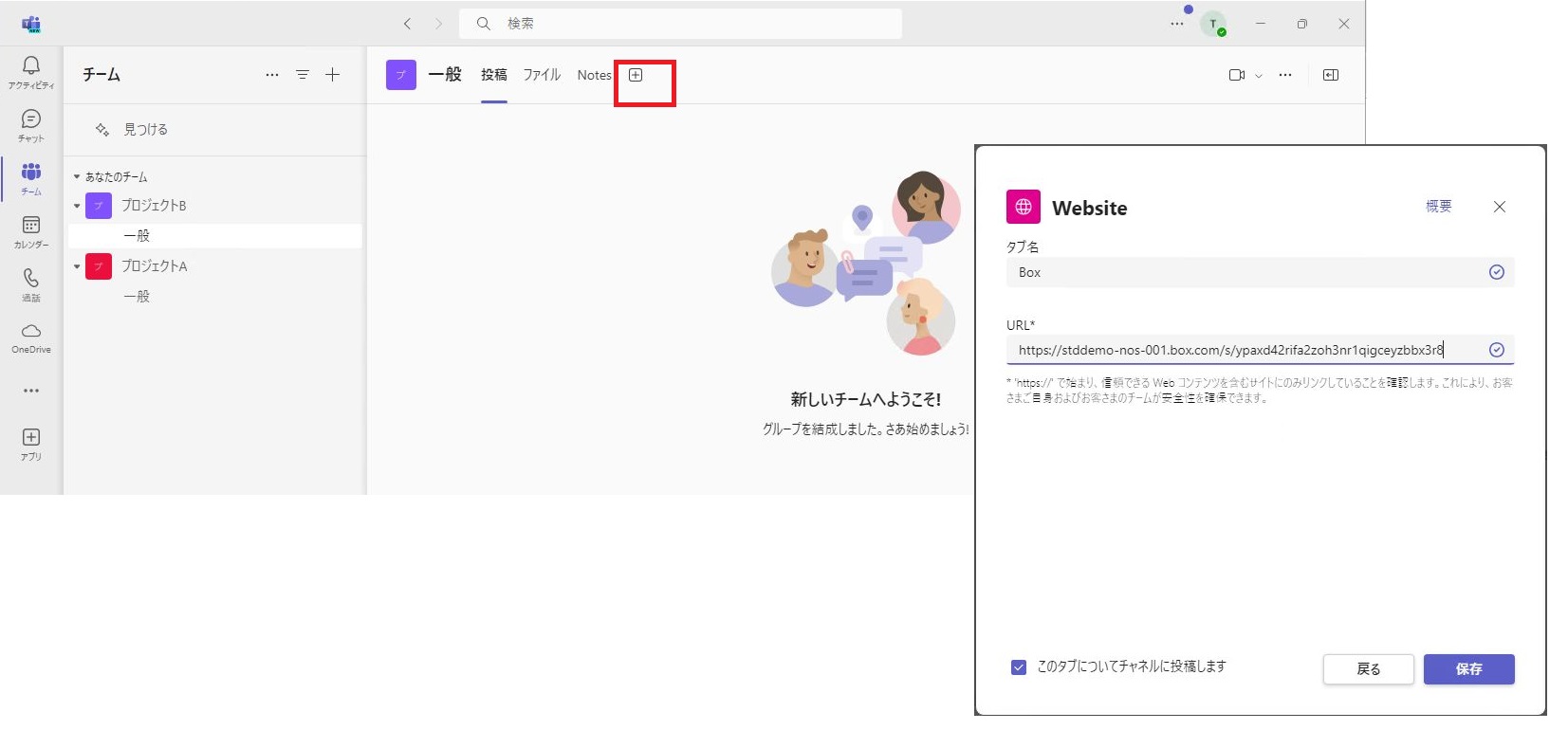Open the filter icon in the Teams list header
1568x730 pixels.
pos(303,75)
